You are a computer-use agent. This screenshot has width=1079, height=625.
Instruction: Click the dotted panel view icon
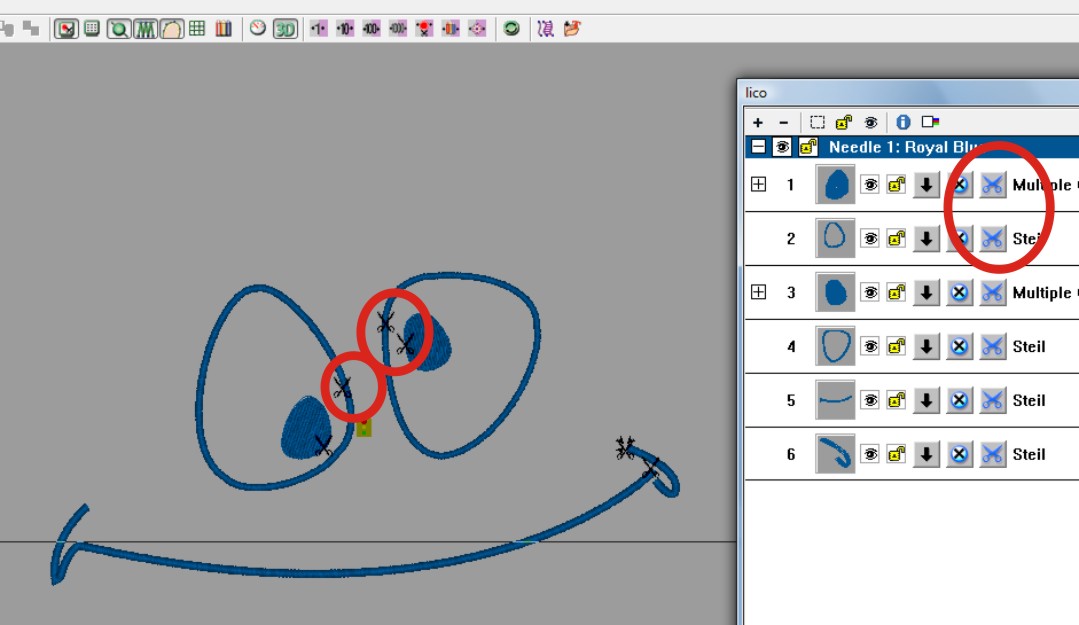coord(92,29)
